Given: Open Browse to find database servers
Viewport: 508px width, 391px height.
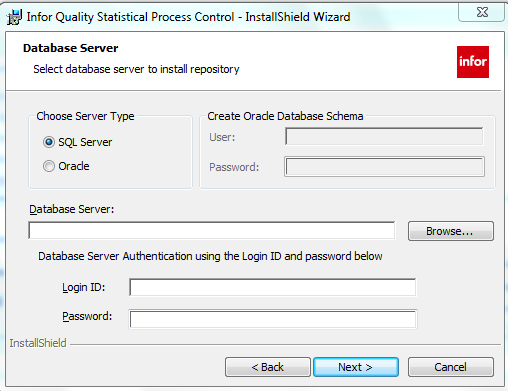Looking at the screenshot, I should (x=451, y=231).
